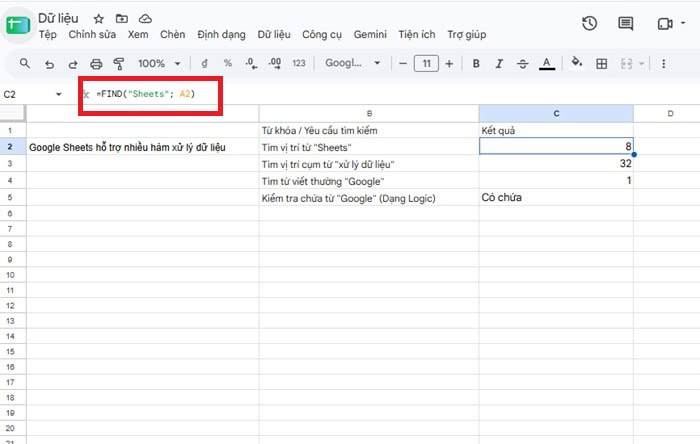Image resolution: width=700 pixels, height=444 pixels.
Task: Open the fill color picker
Action: tap(577, 62)
